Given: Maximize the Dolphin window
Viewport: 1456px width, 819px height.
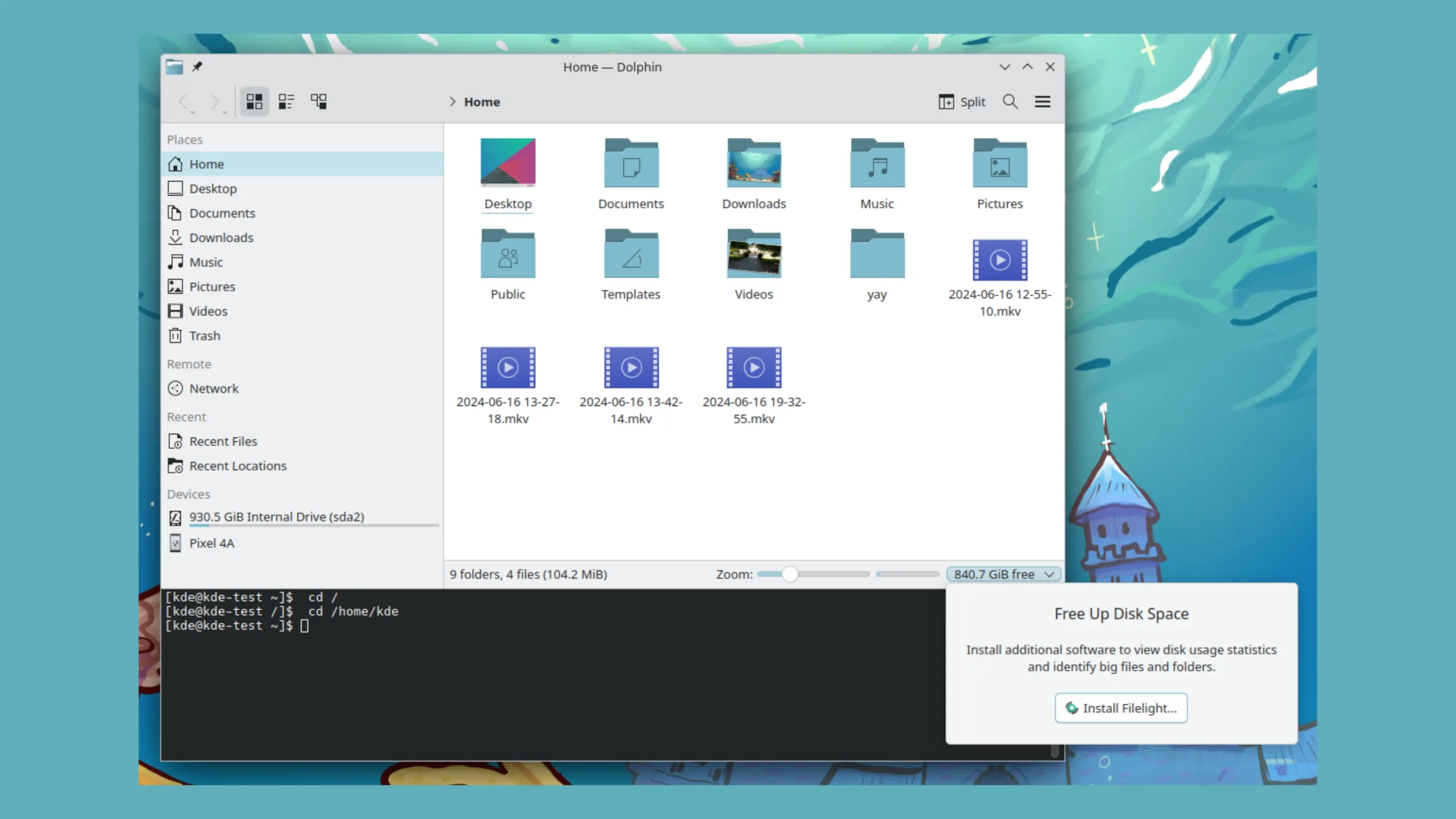Looking at the screenshot, I should tap(1028, 67).
